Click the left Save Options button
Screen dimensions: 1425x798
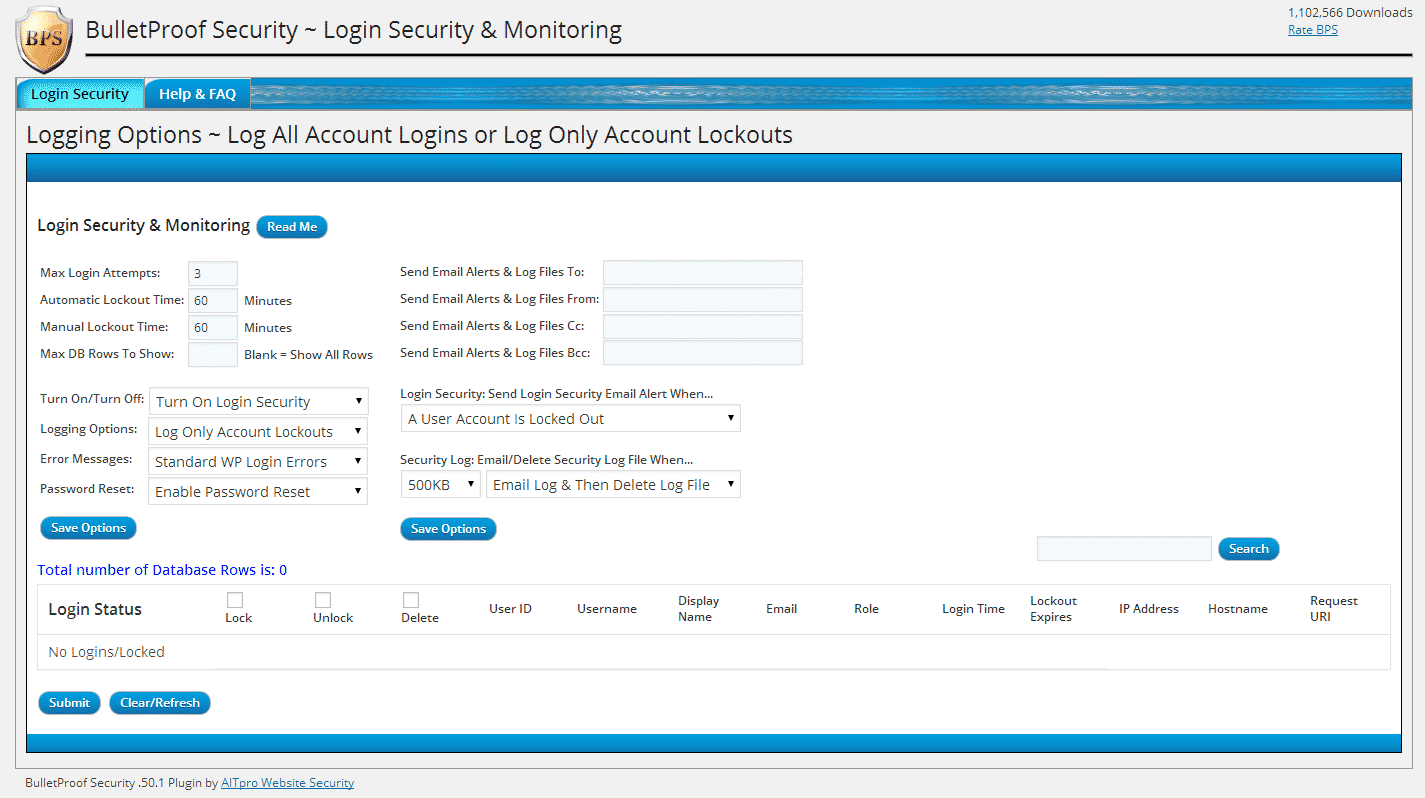(x=88, y=527)
